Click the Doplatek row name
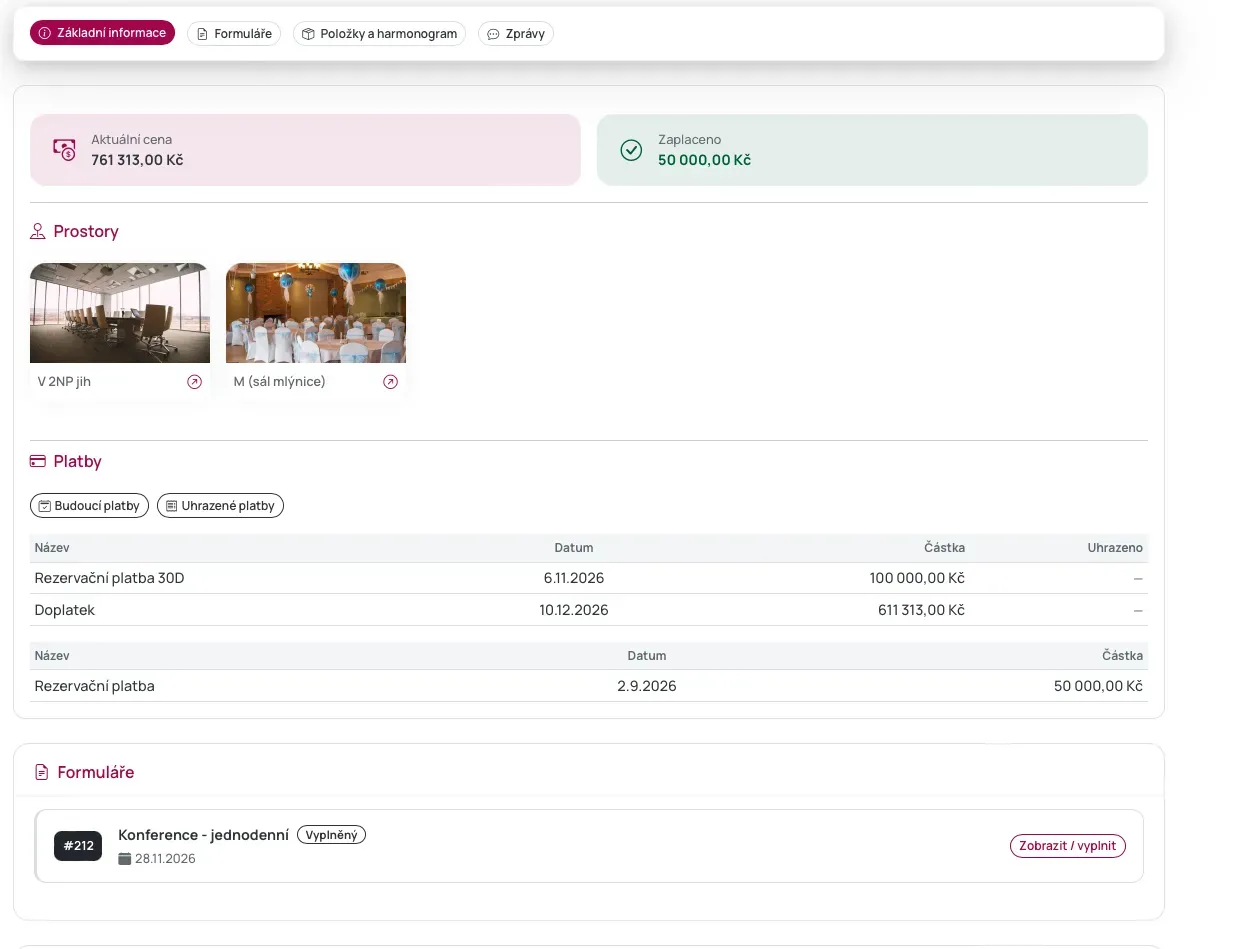 pos(65,610)
